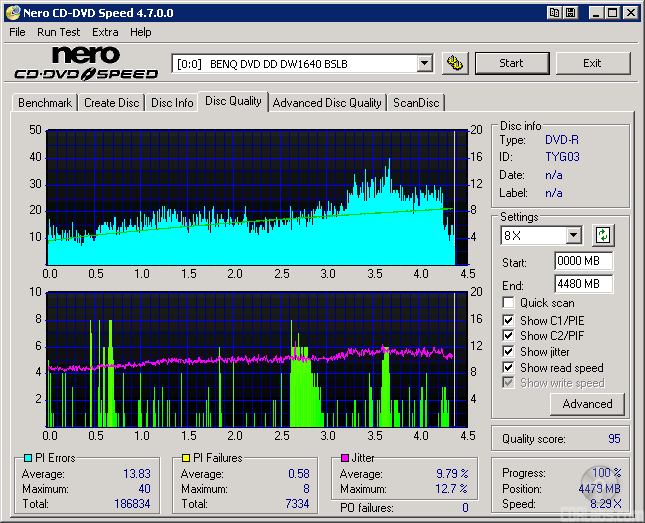Click the green refresh speed icon
This screenshot has height=523, width=645.
(x=602, y=236)
